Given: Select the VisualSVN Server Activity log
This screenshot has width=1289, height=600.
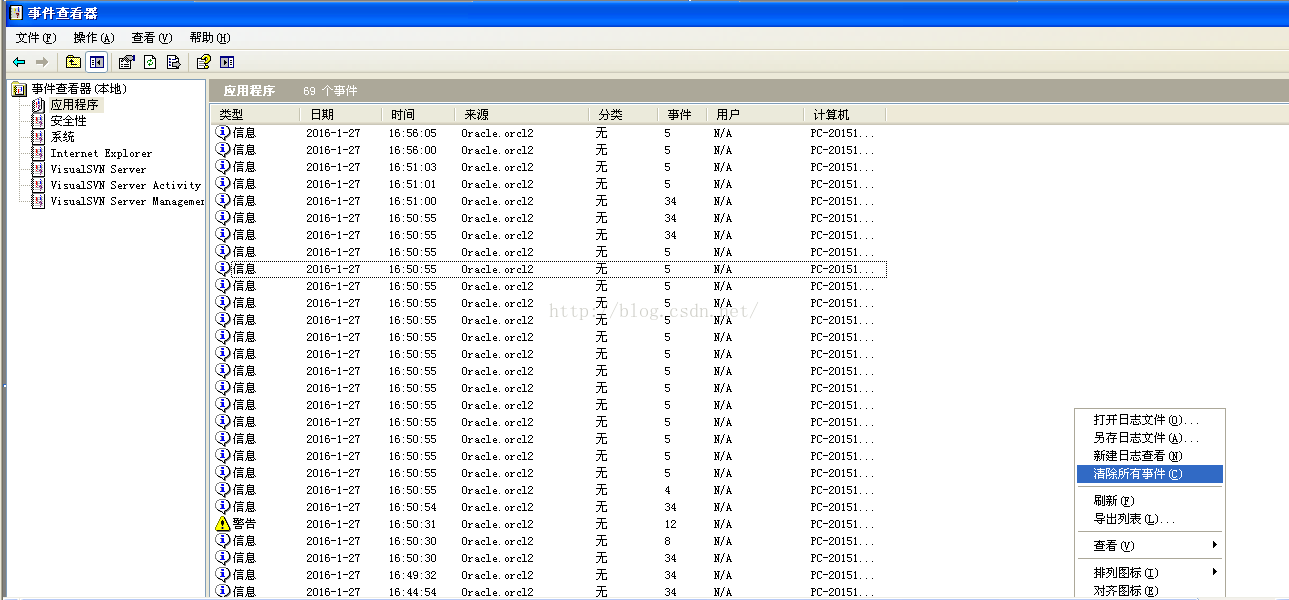Looking at the screenshot, I should coord(126,185).
